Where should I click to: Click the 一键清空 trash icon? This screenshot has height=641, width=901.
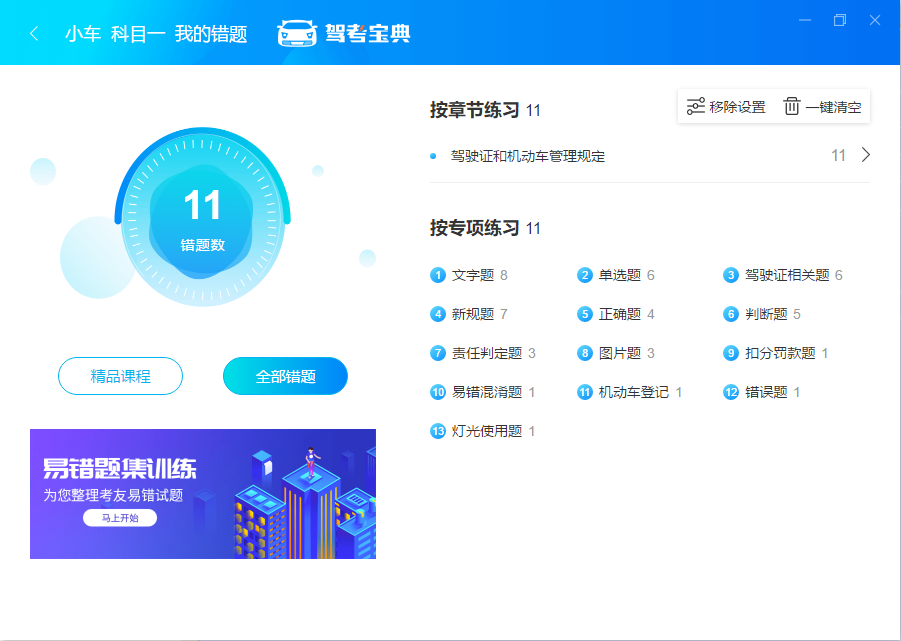point(791,106)
